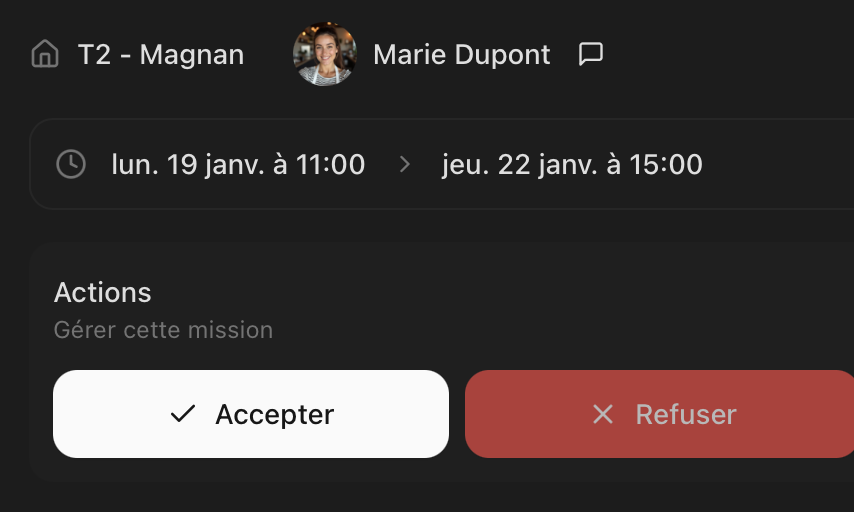Click the Marie Dupont name text
The height and width of the screenshot is (512, 854).
pos(461,54)
